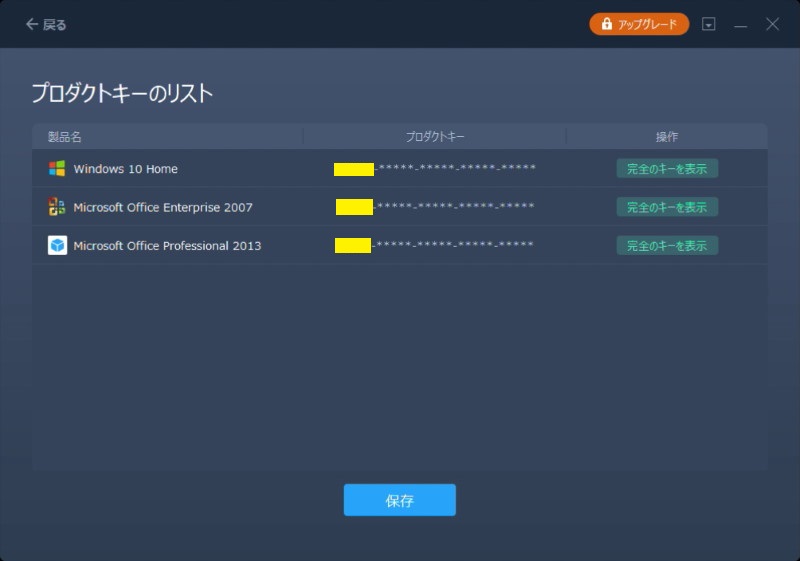
Task: Click the アップグレード upgrade button
Action: pos(639,24)
